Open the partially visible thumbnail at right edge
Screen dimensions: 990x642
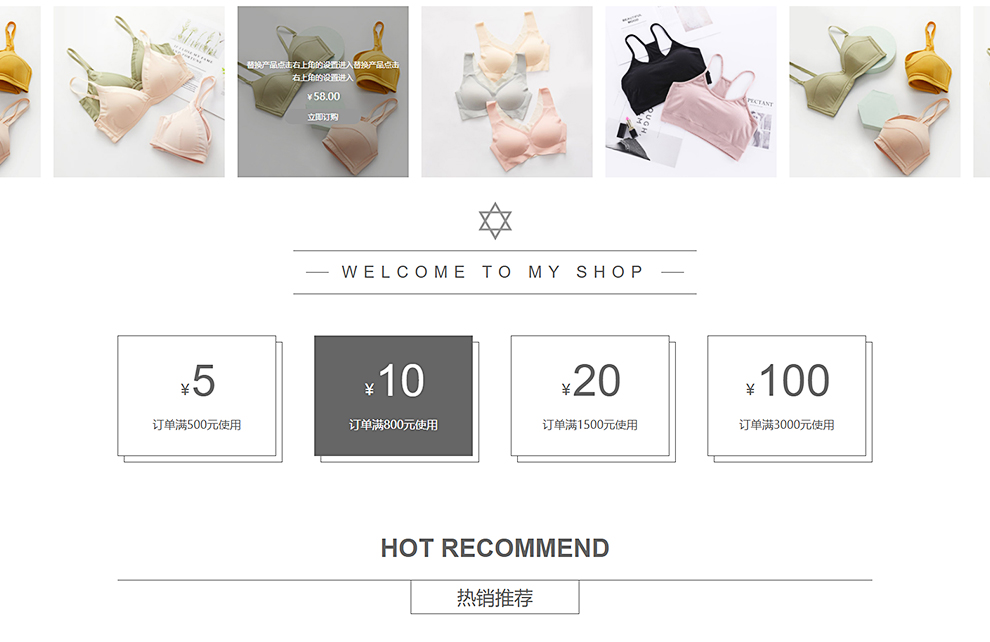pyautogui.click(x=982, y=92)
